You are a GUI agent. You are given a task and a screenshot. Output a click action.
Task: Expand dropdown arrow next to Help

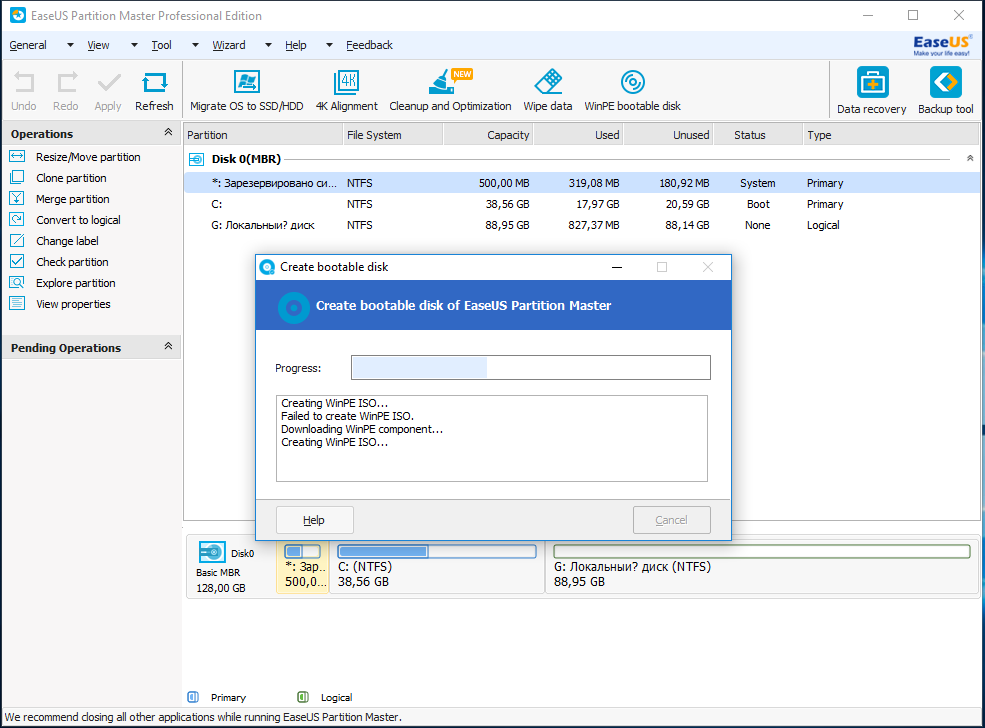pyautogui.click(x=329, y=45)
